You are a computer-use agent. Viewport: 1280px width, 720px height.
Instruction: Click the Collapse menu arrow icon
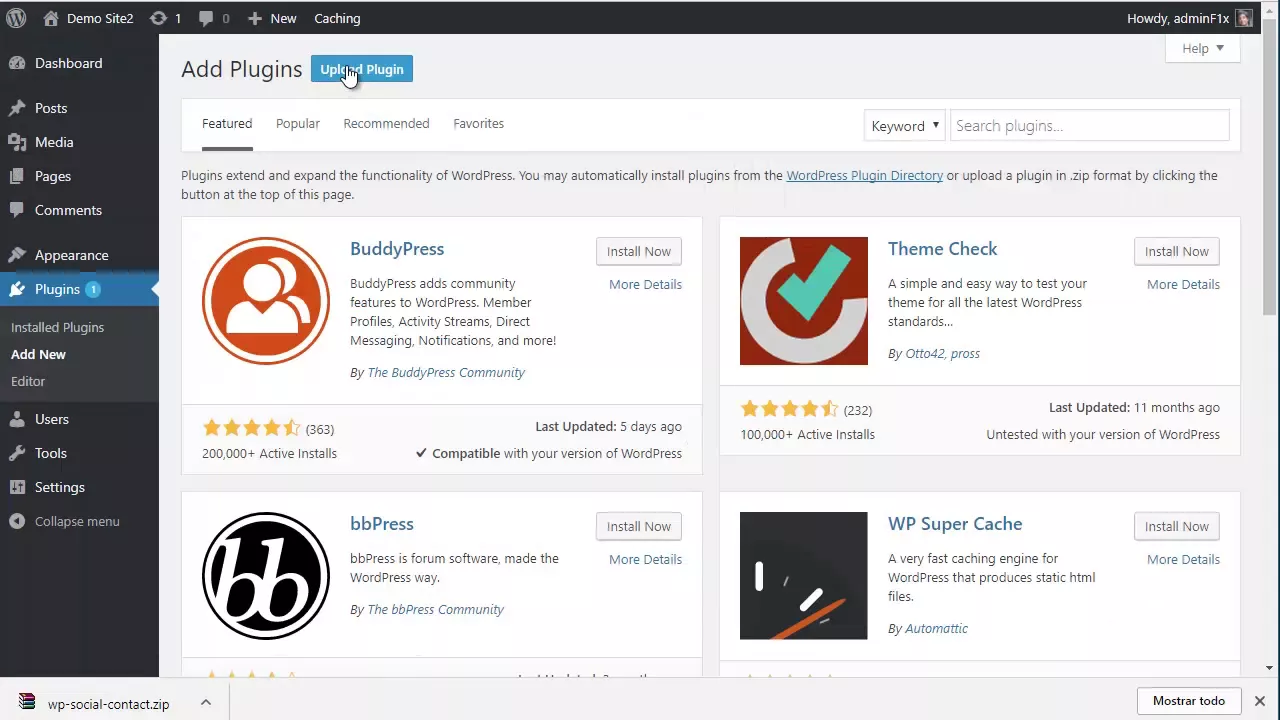pos(17,521)
